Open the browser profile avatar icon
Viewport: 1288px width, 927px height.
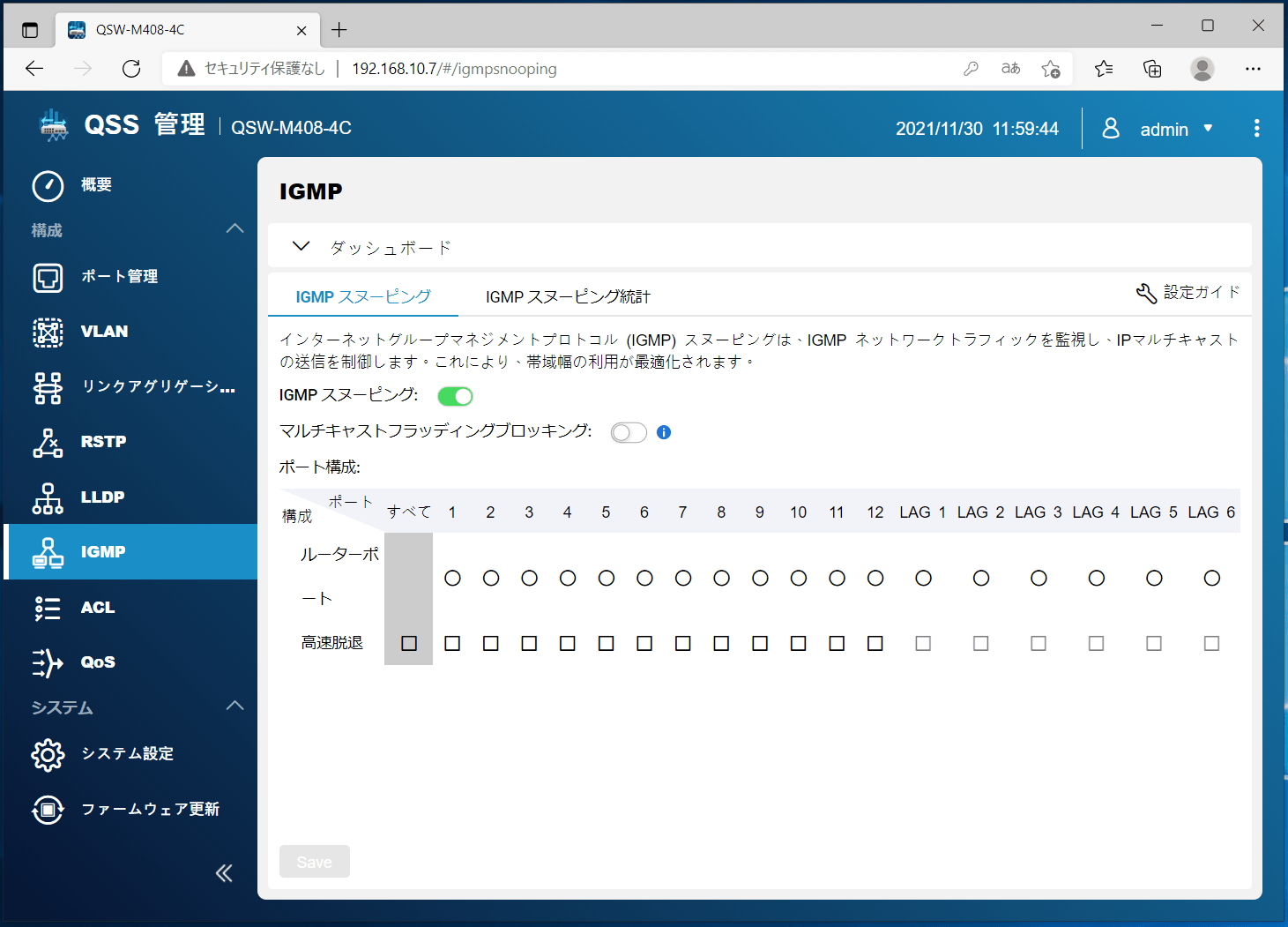tap(1202, 69)
